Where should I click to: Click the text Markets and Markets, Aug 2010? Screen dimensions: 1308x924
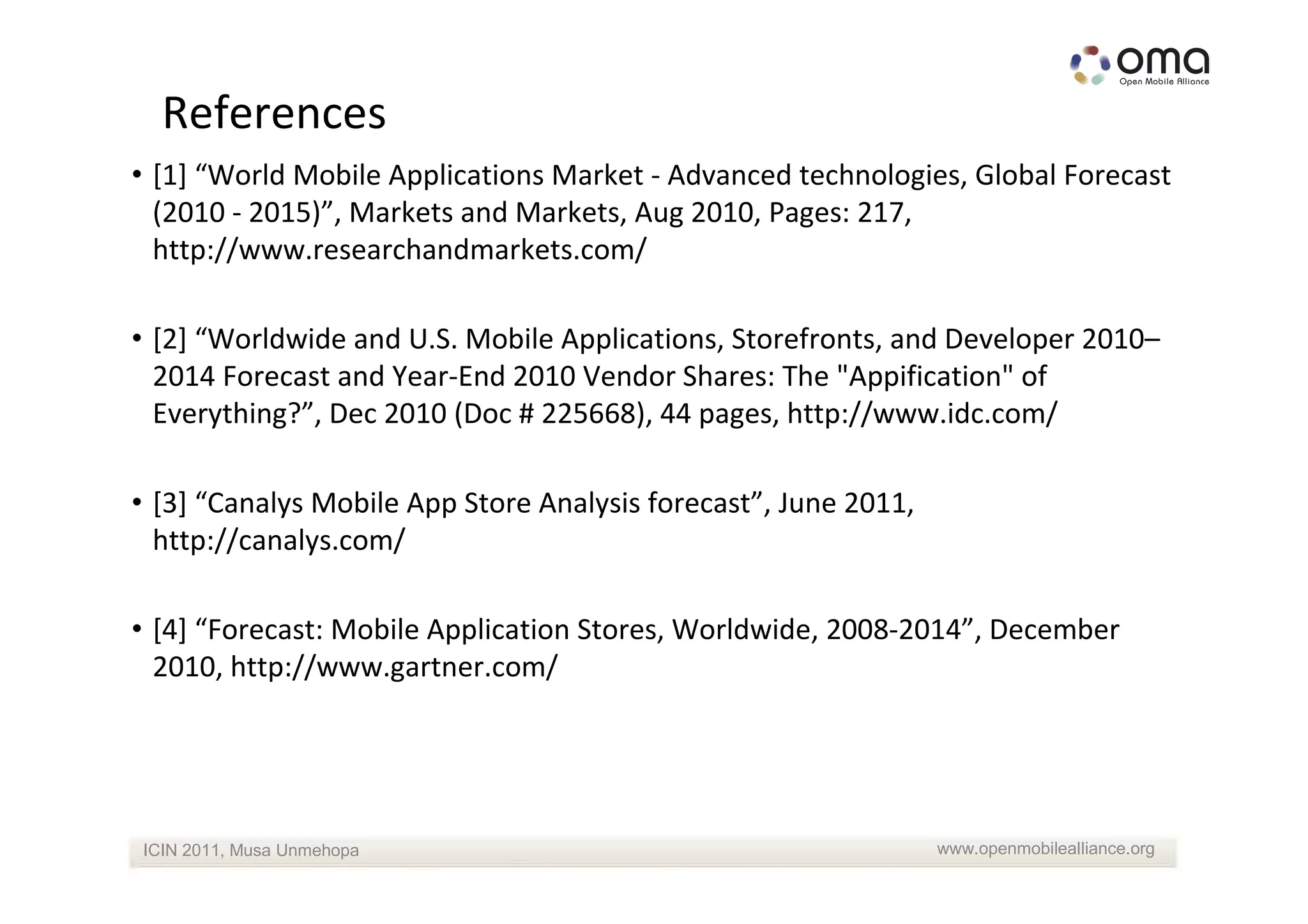click(x=551, y=213)
